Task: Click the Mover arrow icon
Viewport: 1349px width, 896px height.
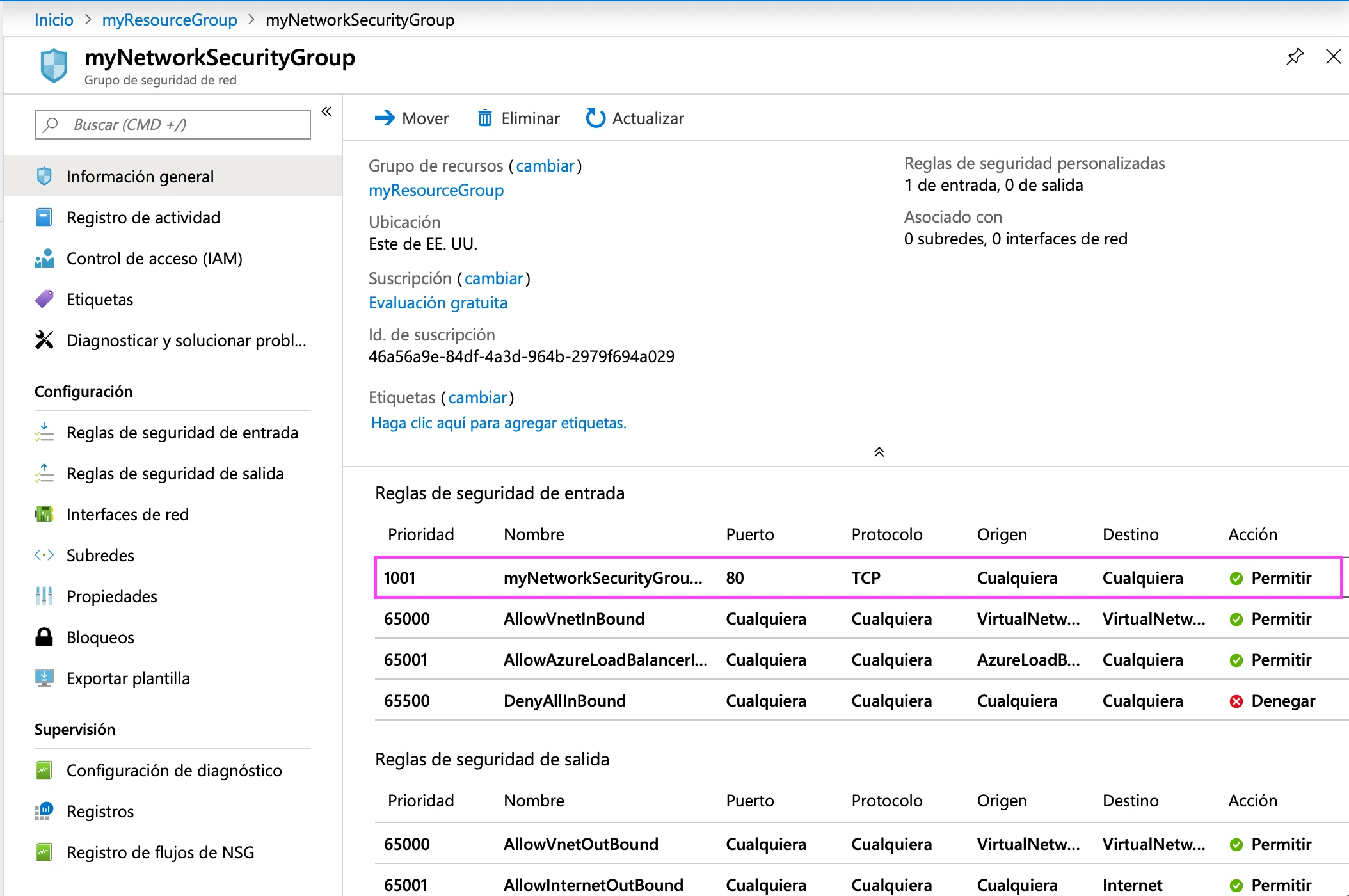Action: [x=385, y=118]
